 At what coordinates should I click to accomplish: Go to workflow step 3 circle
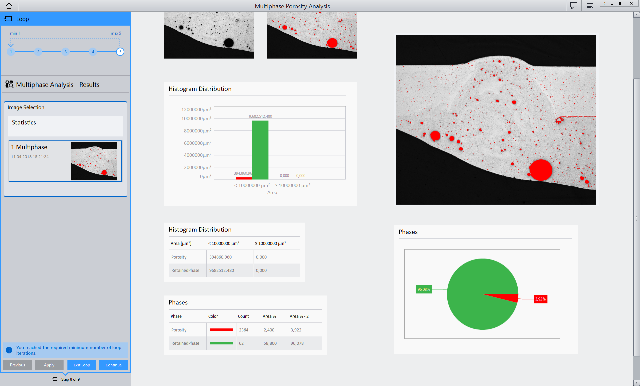tap(65, 51)
